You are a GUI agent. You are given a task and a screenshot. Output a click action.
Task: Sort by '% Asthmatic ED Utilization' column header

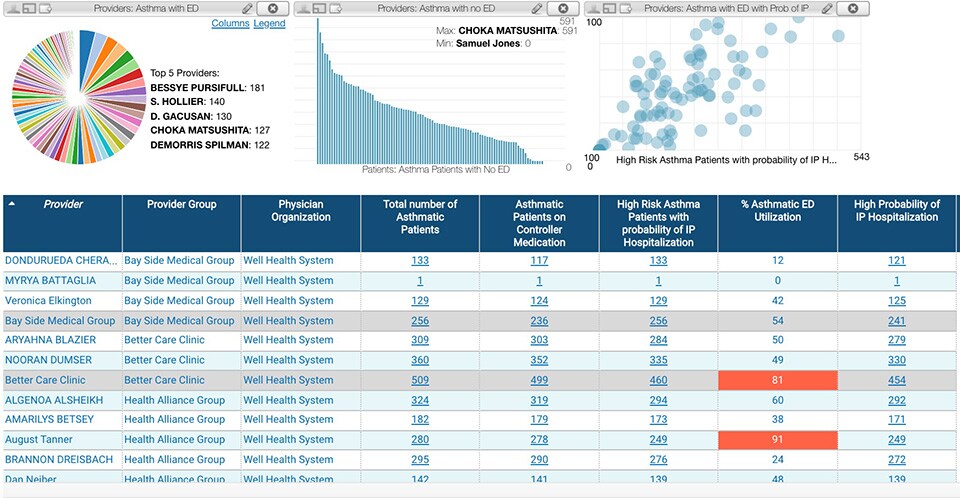(x=777, y=210)
